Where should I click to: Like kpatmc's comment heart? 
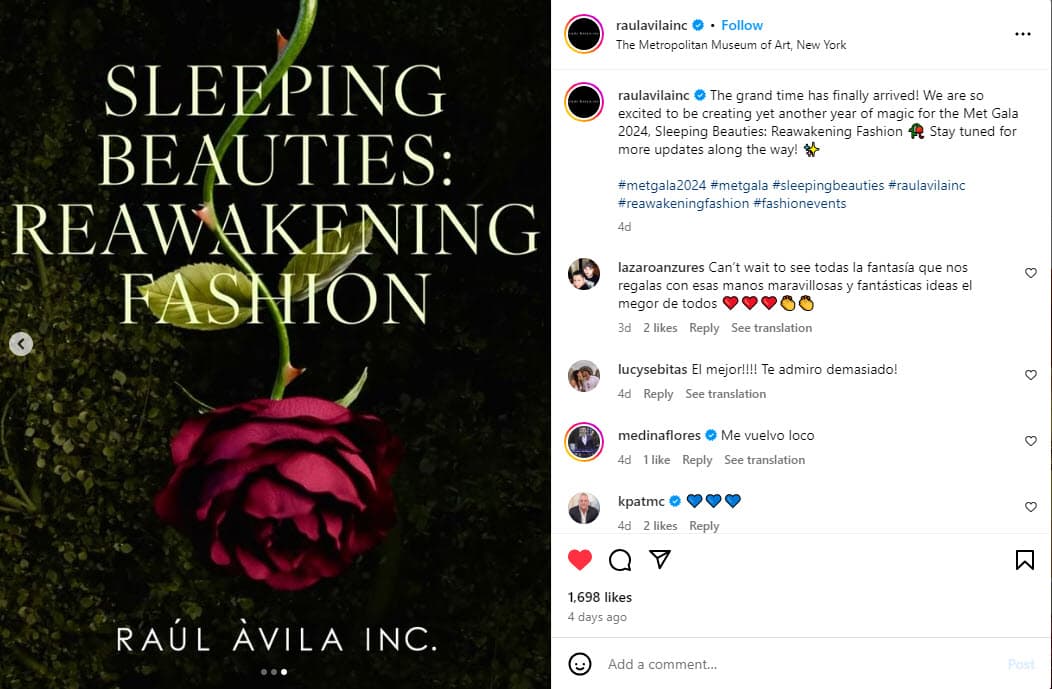[1031, 507]
